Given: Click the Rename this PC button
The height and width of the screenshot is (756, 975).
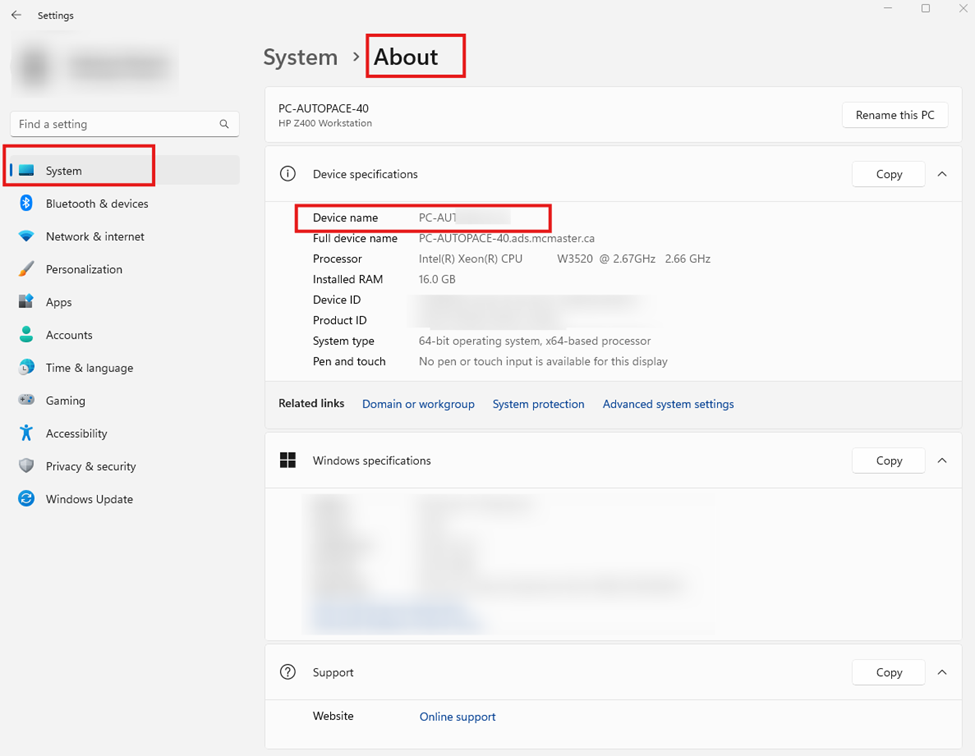Looking at the screenshot, I should tap(894, 115).
